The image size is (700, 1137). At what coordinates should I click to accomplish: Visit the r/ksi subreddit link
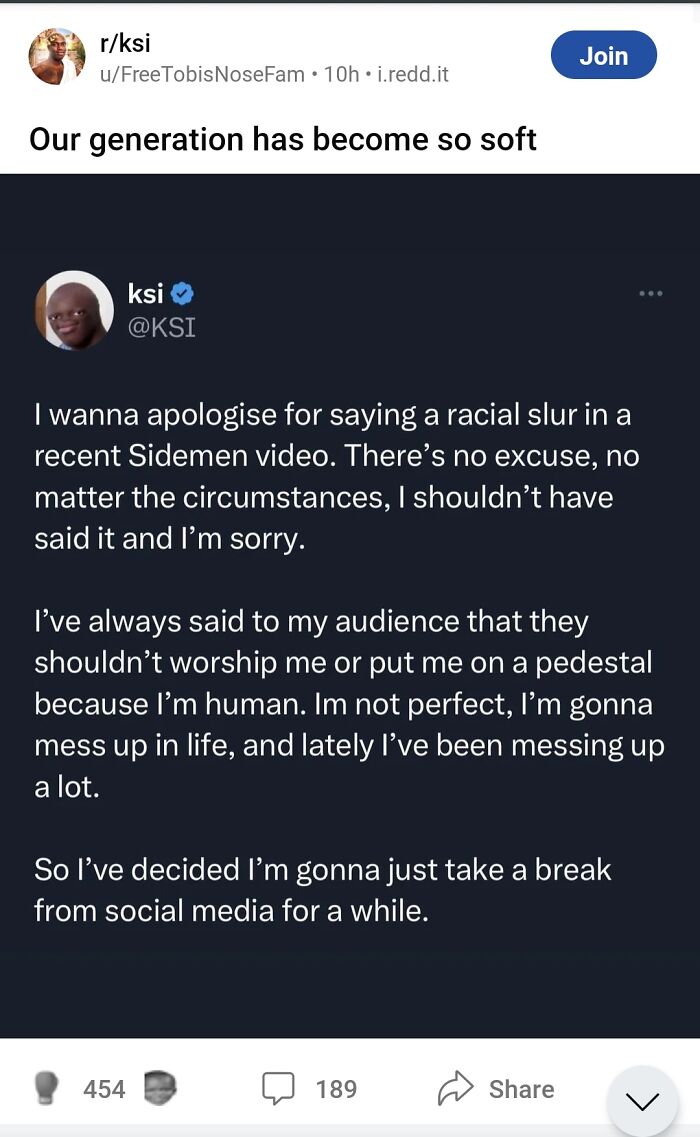[121, 42]
